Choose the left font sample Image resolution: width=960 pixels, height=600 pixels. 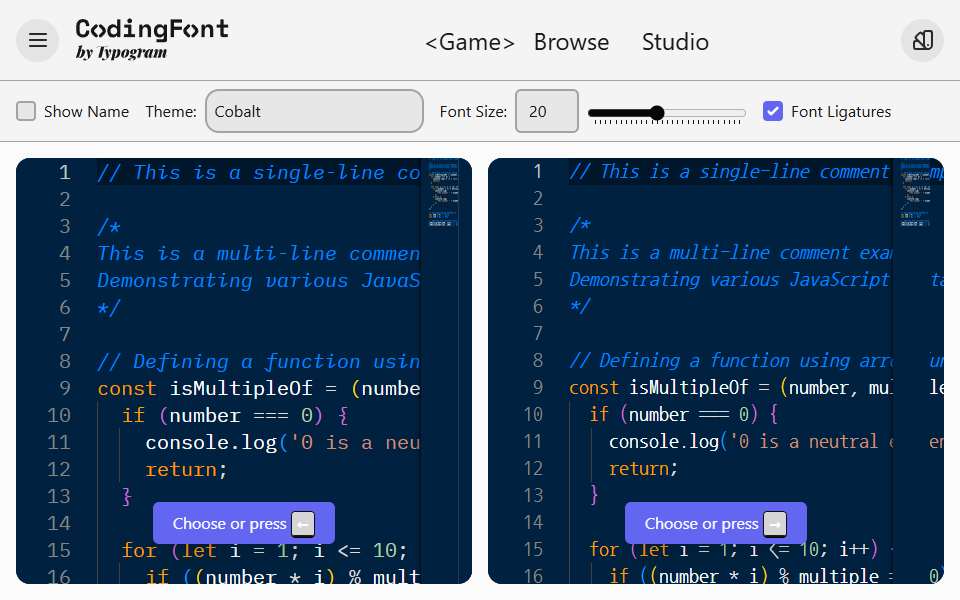coord(244,523)
